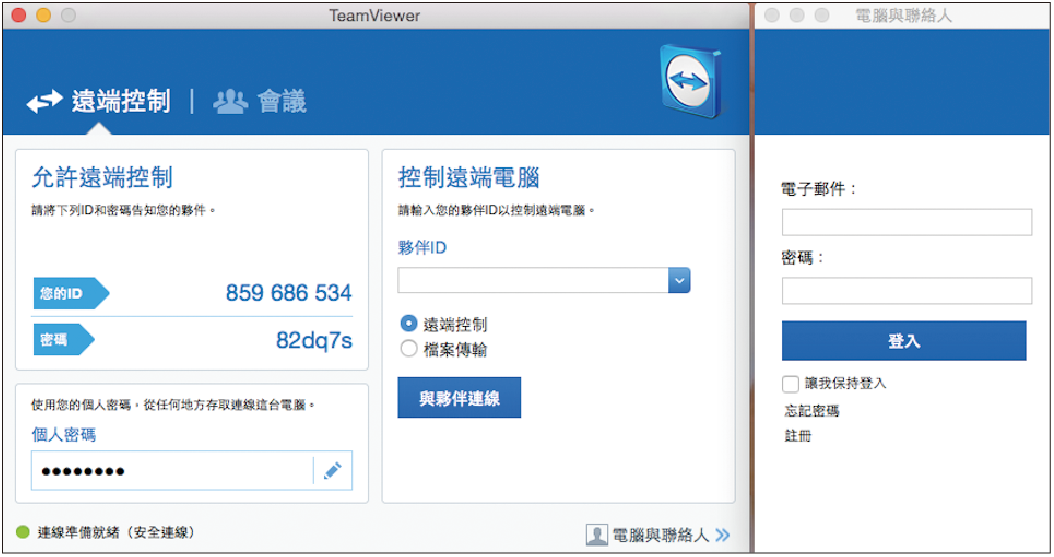The image size is (1054, 557).
Task: Click the 登入 button
Action: (x=904, y=341)
